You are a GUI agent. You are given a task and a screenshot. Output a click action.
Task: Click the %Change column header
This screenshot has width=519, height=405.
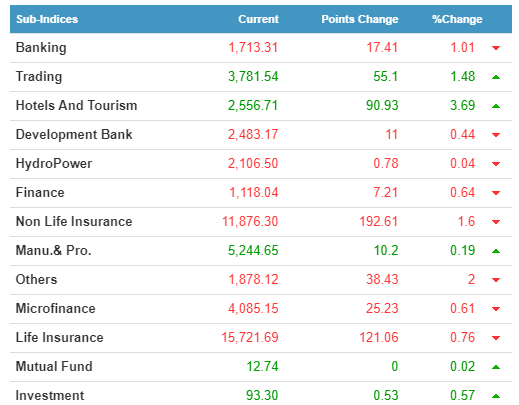[457, 19]
